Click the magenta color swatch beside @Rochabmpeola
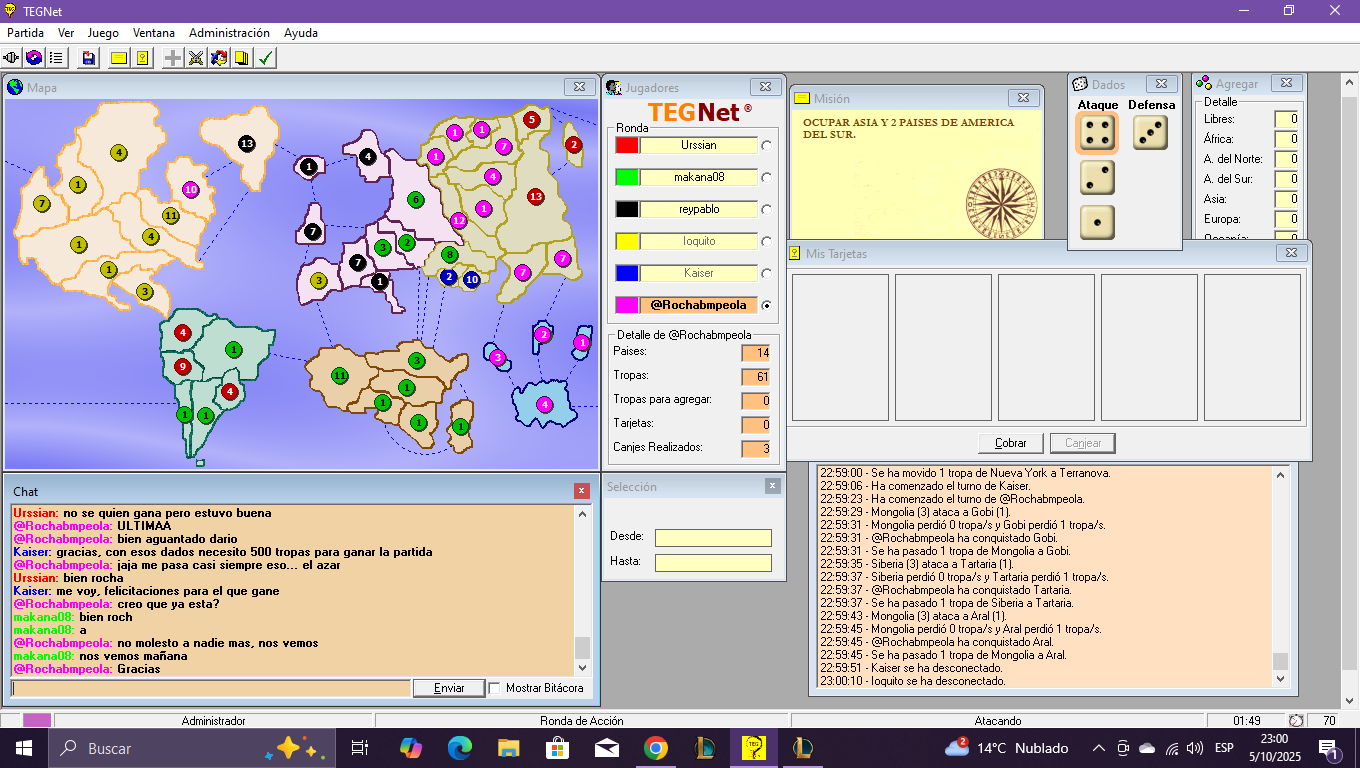Screen dimensions: 1360x768 [627, 305]
